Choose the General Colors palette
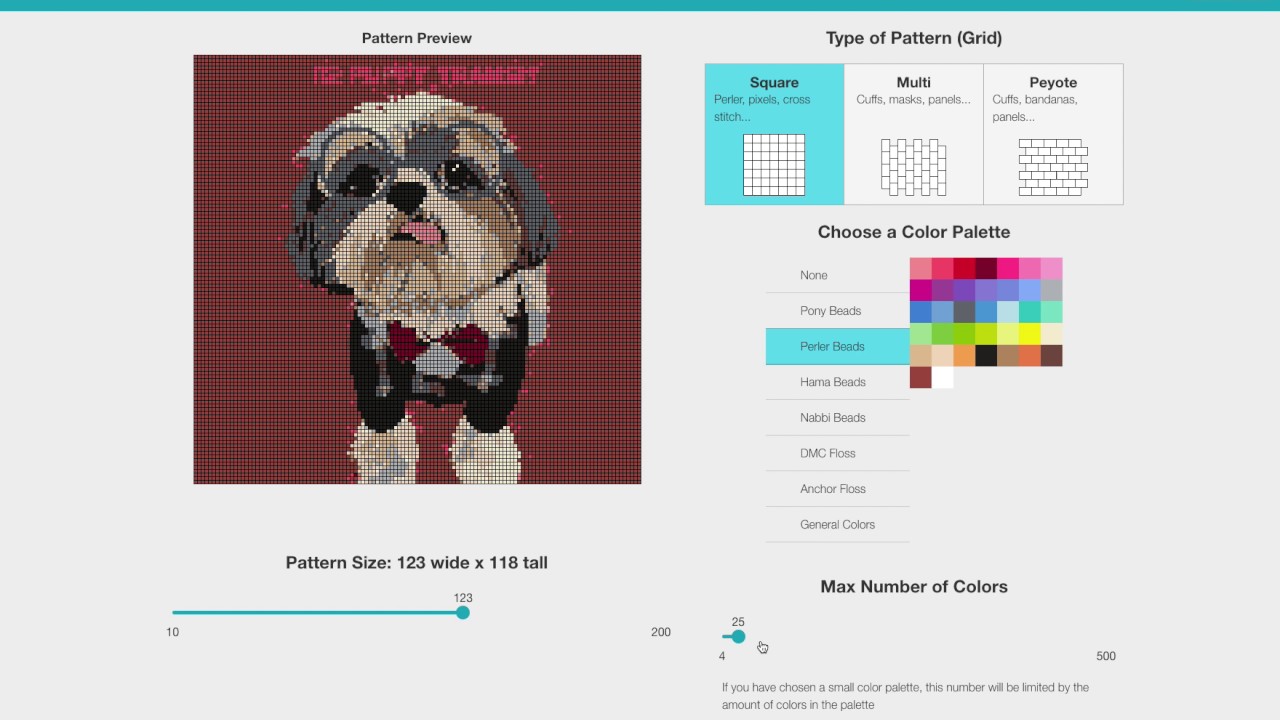 (837, 524)
